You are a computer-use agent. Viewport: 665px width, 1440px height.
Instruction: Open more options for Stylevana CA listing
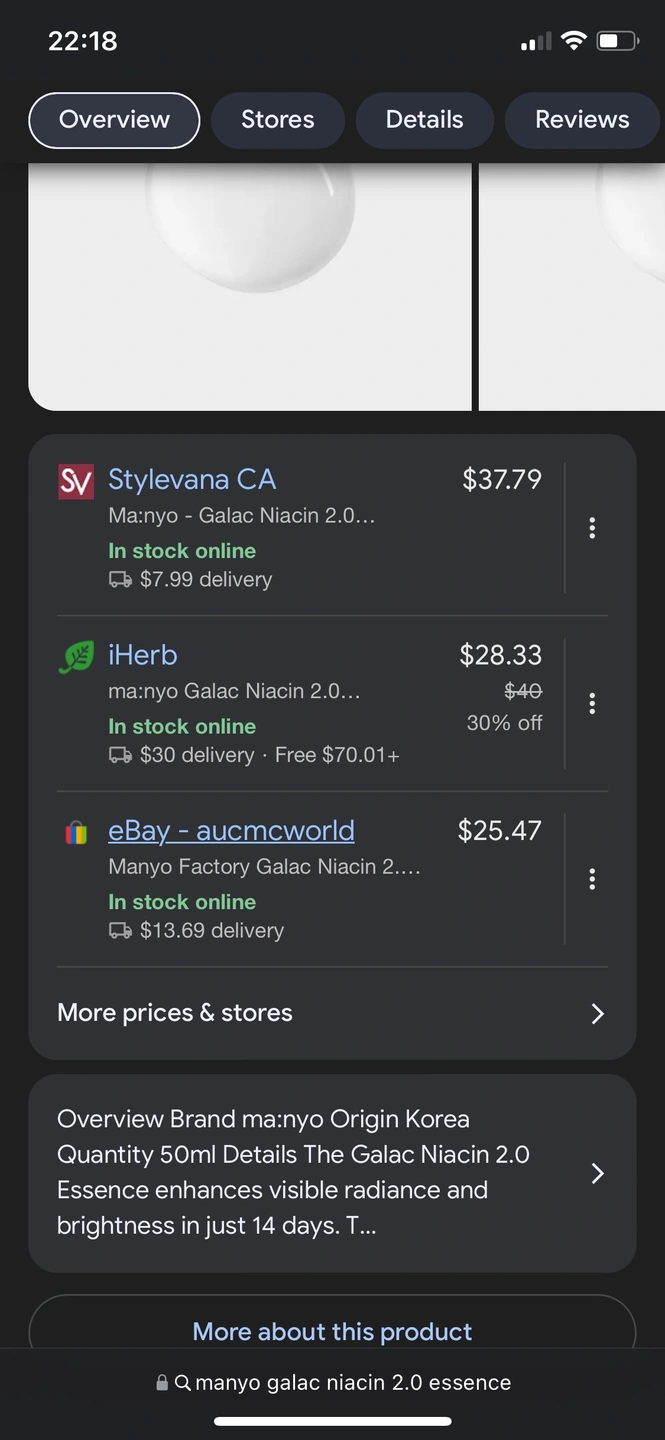click(592, 528)
